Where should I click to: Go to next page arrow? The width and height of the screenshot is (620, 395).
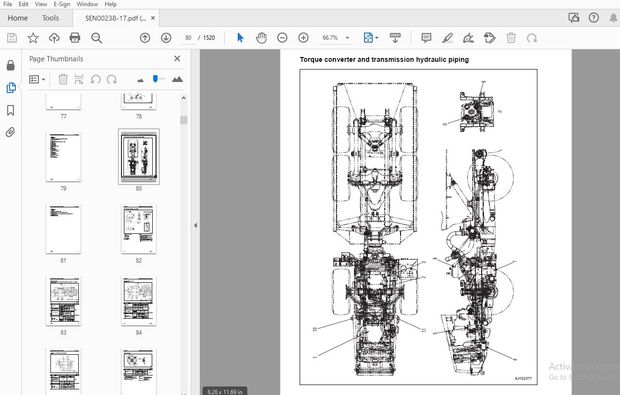pos(166,38)
